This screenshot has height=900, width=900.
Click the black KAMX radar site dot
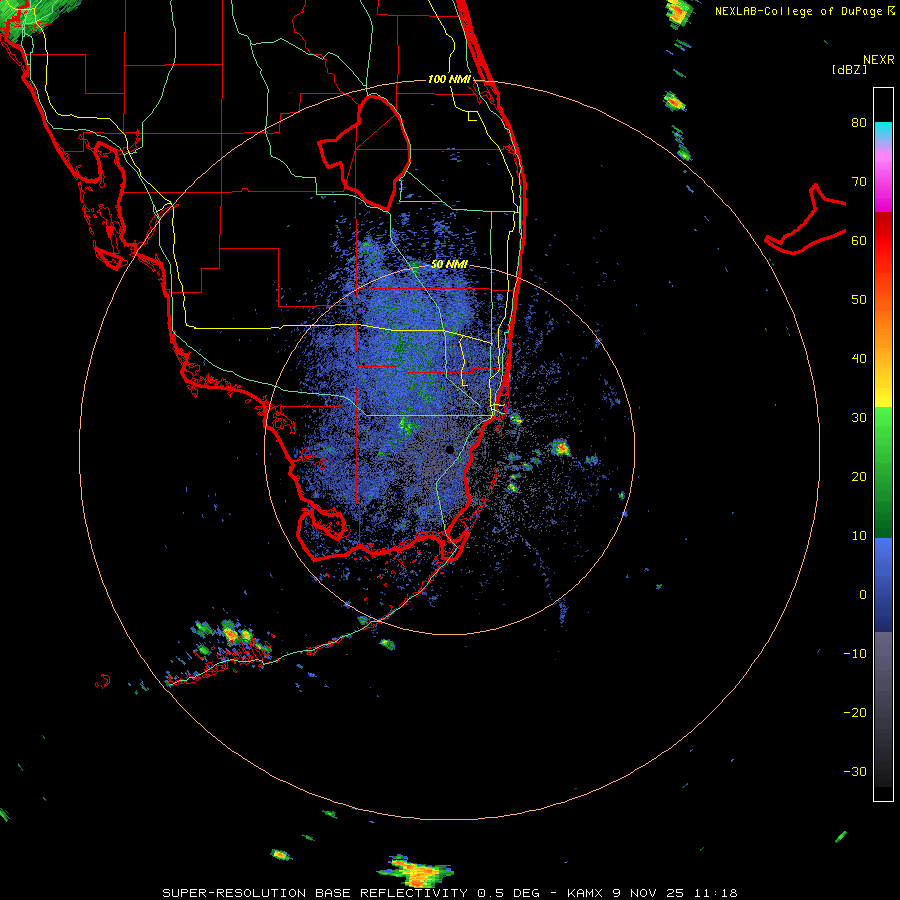click(x=449, y=449)
